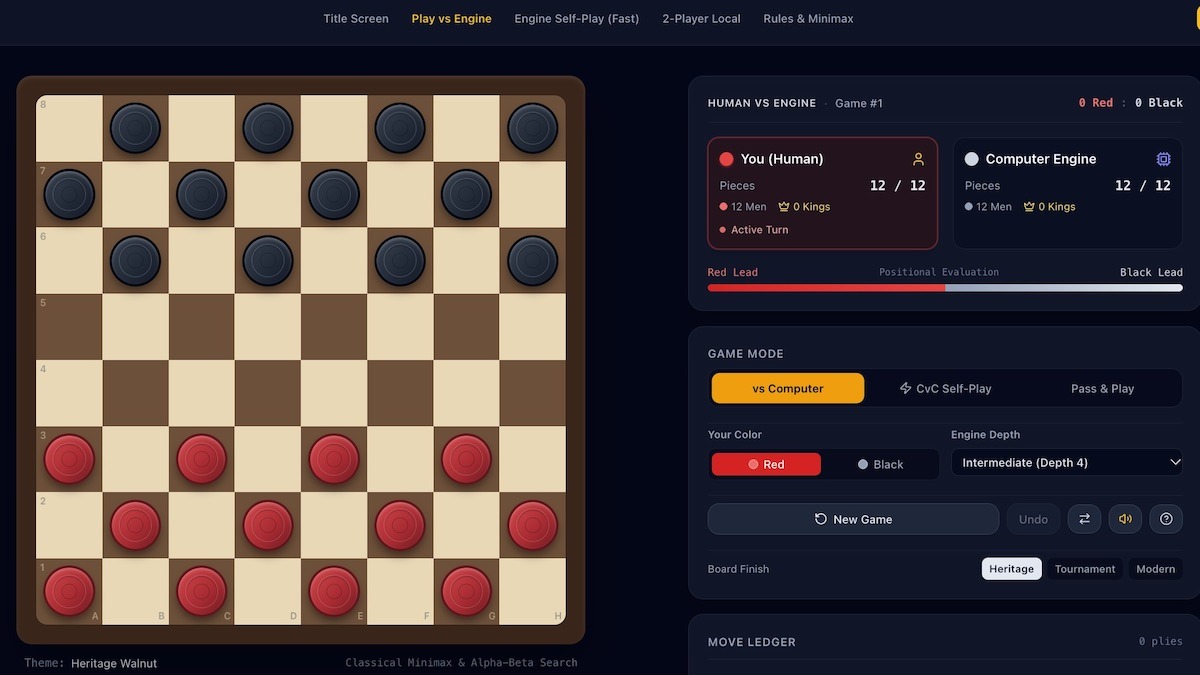
Task: Click the red crown Kings icon
Action: [x=784, y=207]
